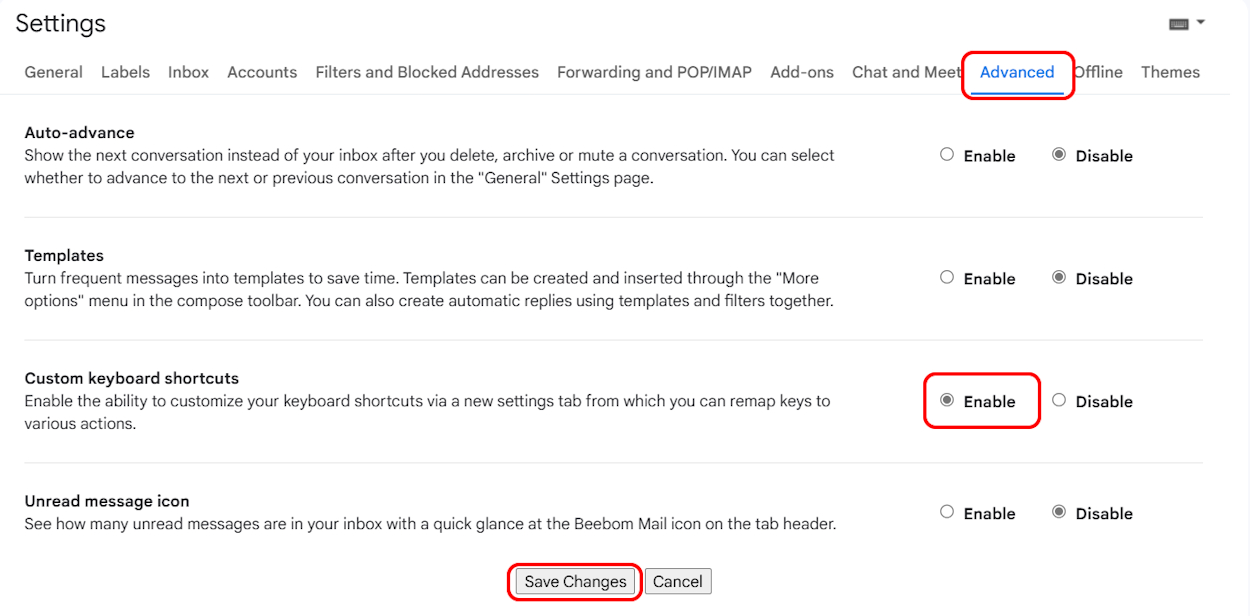The width and height of the screenshot is (1250, 616).
Task: View Filters and Blocked Addresses settings
Action: click(427, 72)
